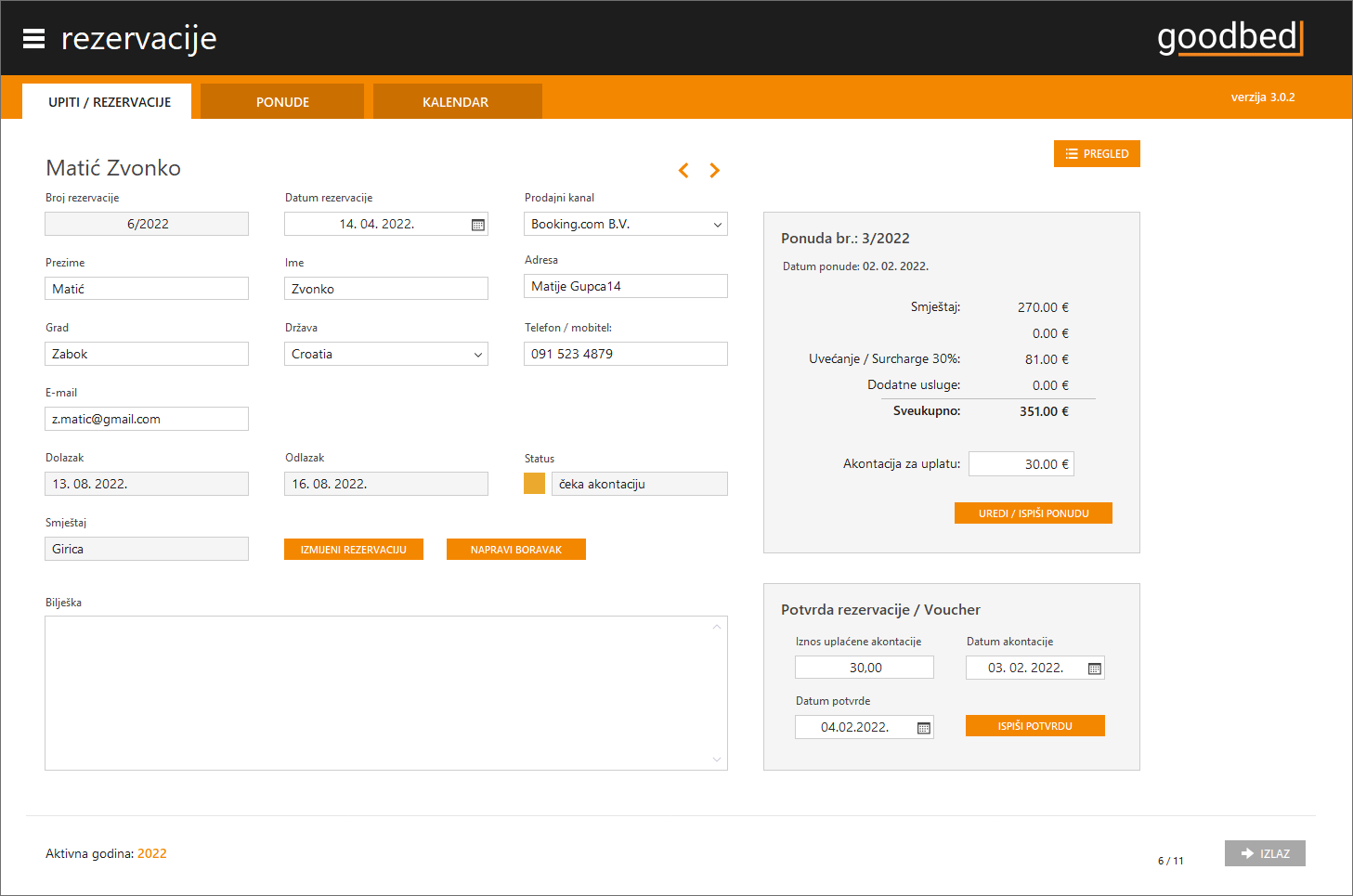Open calendar picker for Datum akontacije
Image resolution: width=1353 pixels, height=896 pixels.
tap(1095, 669)
